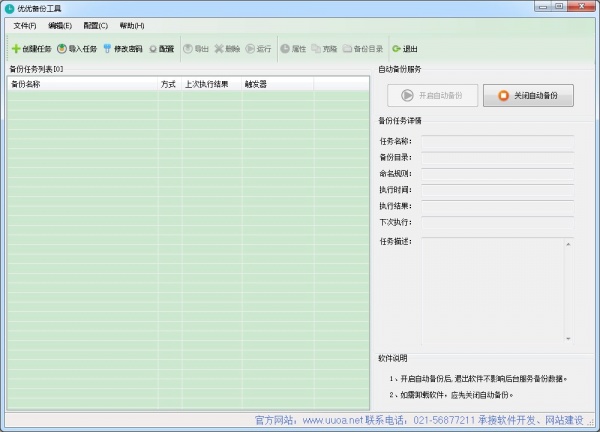Focus the 下次执行 field
600x432 pixels.
tap(497, 223)
